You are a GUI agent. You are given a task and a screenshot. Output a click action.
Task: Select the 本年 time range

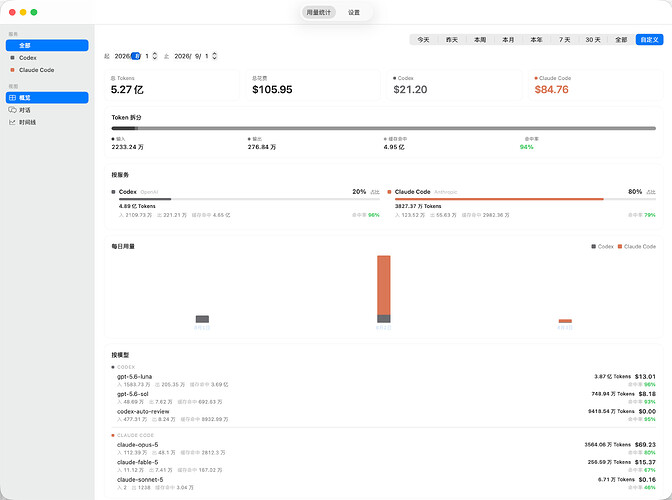(537, 40)
